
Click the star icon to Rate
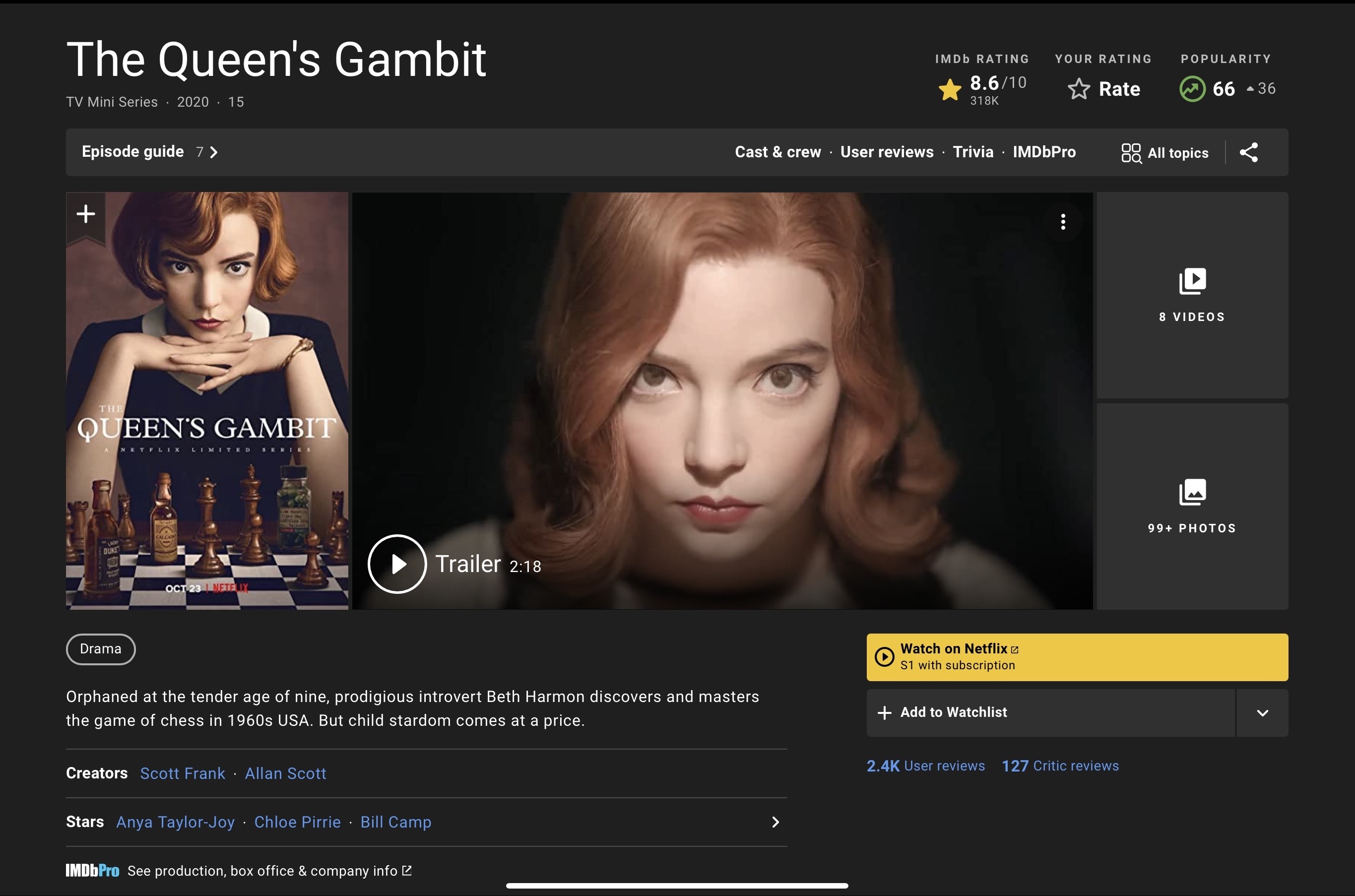tap(1079, 89)
